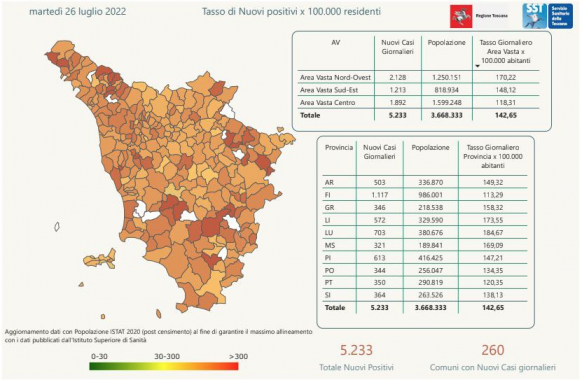Viewport: 582px width, 380px height.
Task: Click Comuni con Nuovi Casi giornalieri caption
Action: 493,367
